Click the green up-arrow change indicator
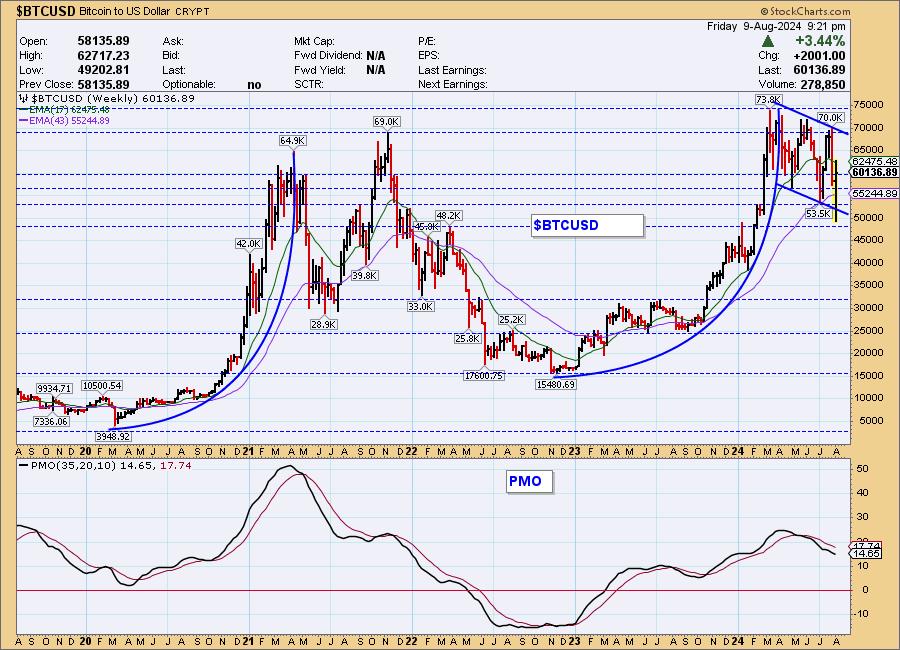The image size is (900, 650). click(768, 41)
